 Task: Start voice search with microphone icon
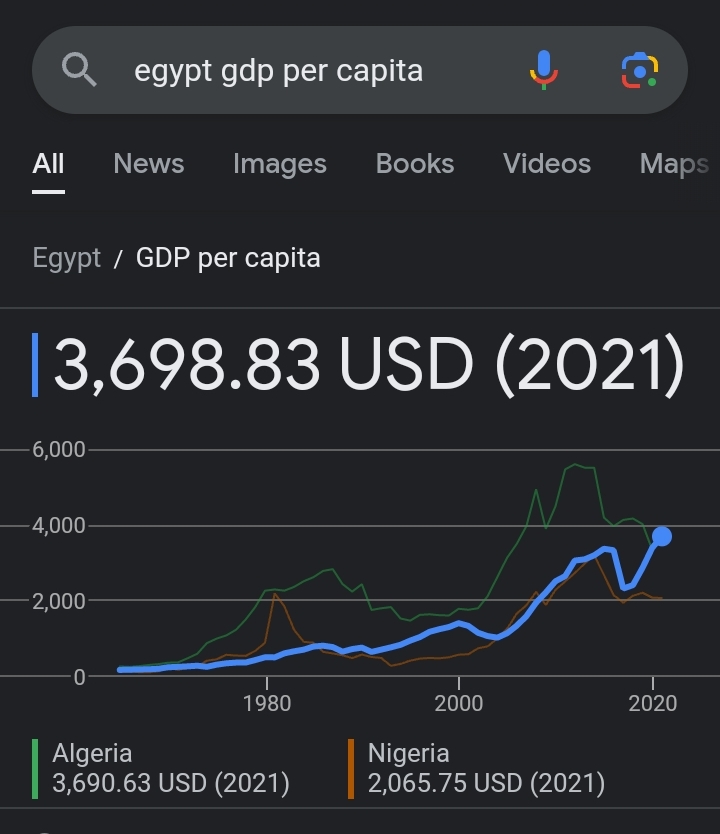[x=543, y=70]
